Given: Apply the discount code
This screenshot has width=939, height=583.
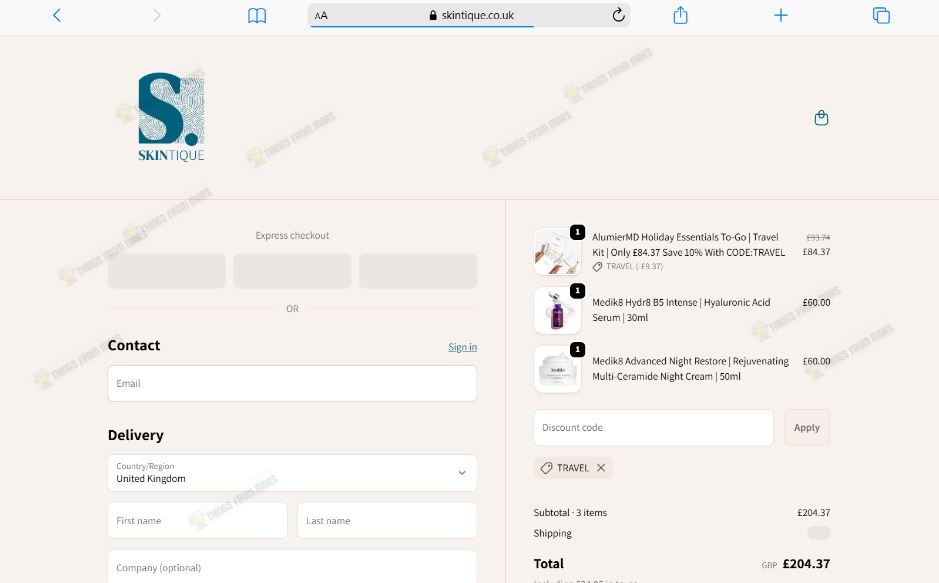Looking at the screenshot, I should 807,427.
